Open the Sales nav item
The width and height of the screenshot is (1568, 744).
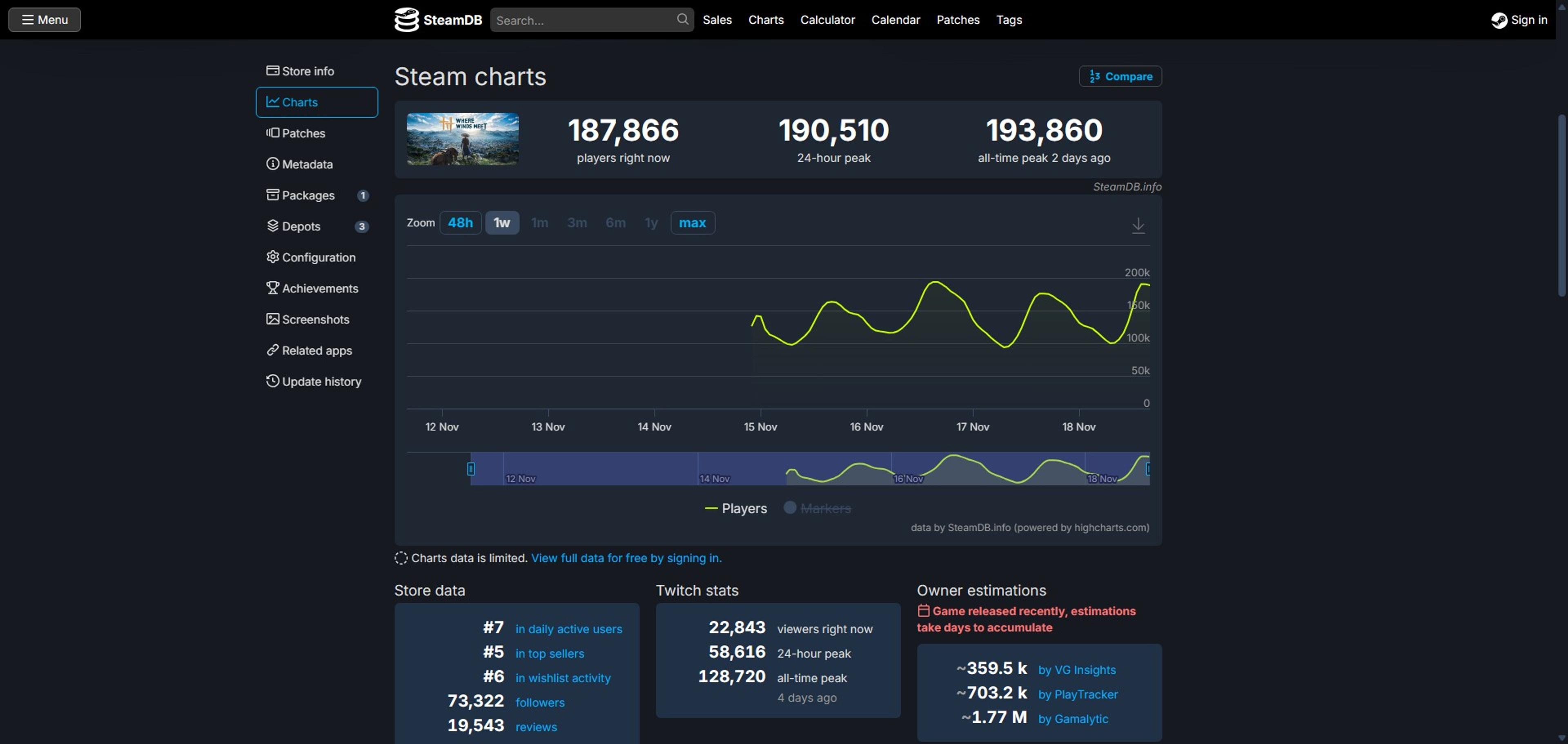pyautogui.click(x=717, y=20)
